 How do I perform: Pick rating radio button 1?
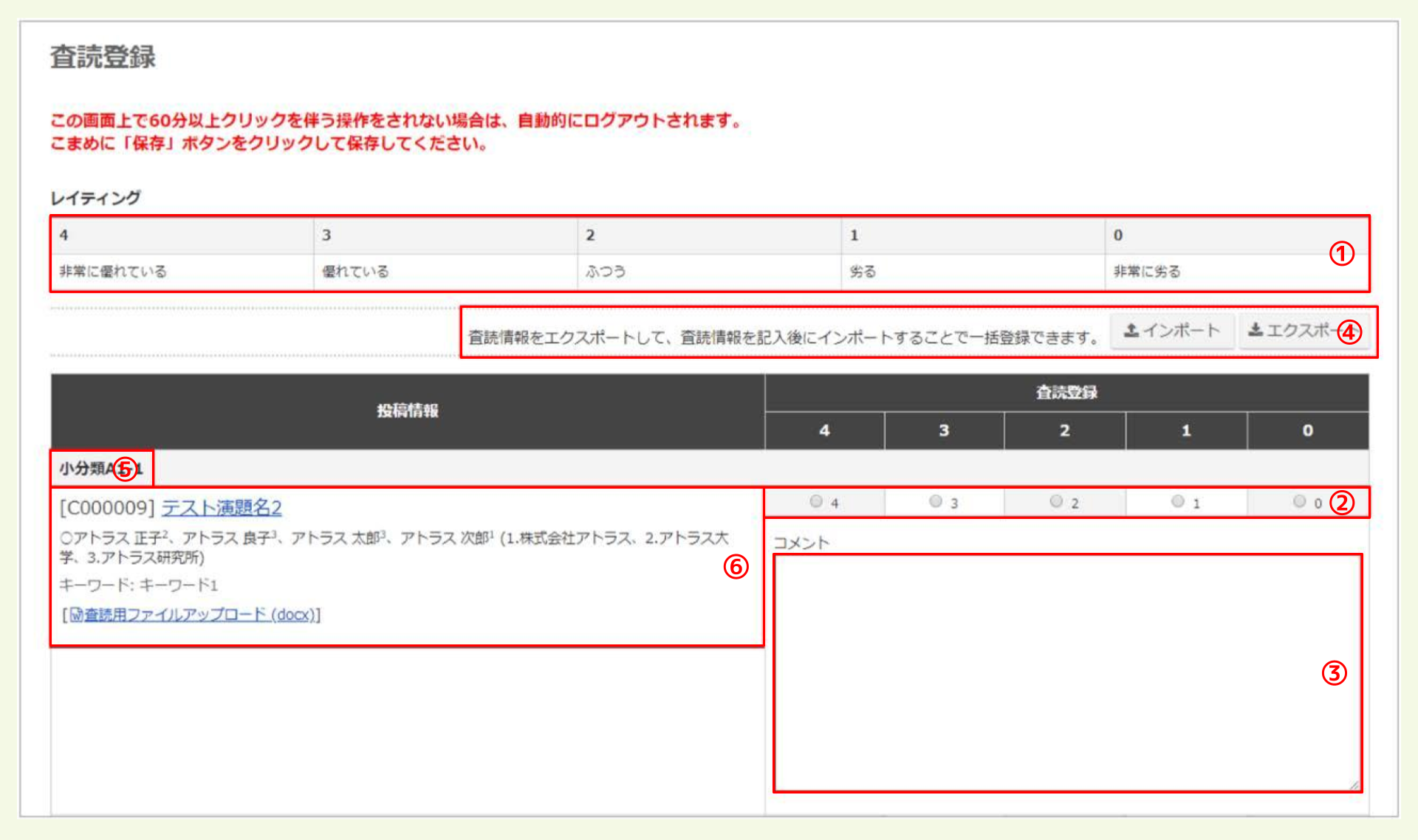(x=1177, y=501)
